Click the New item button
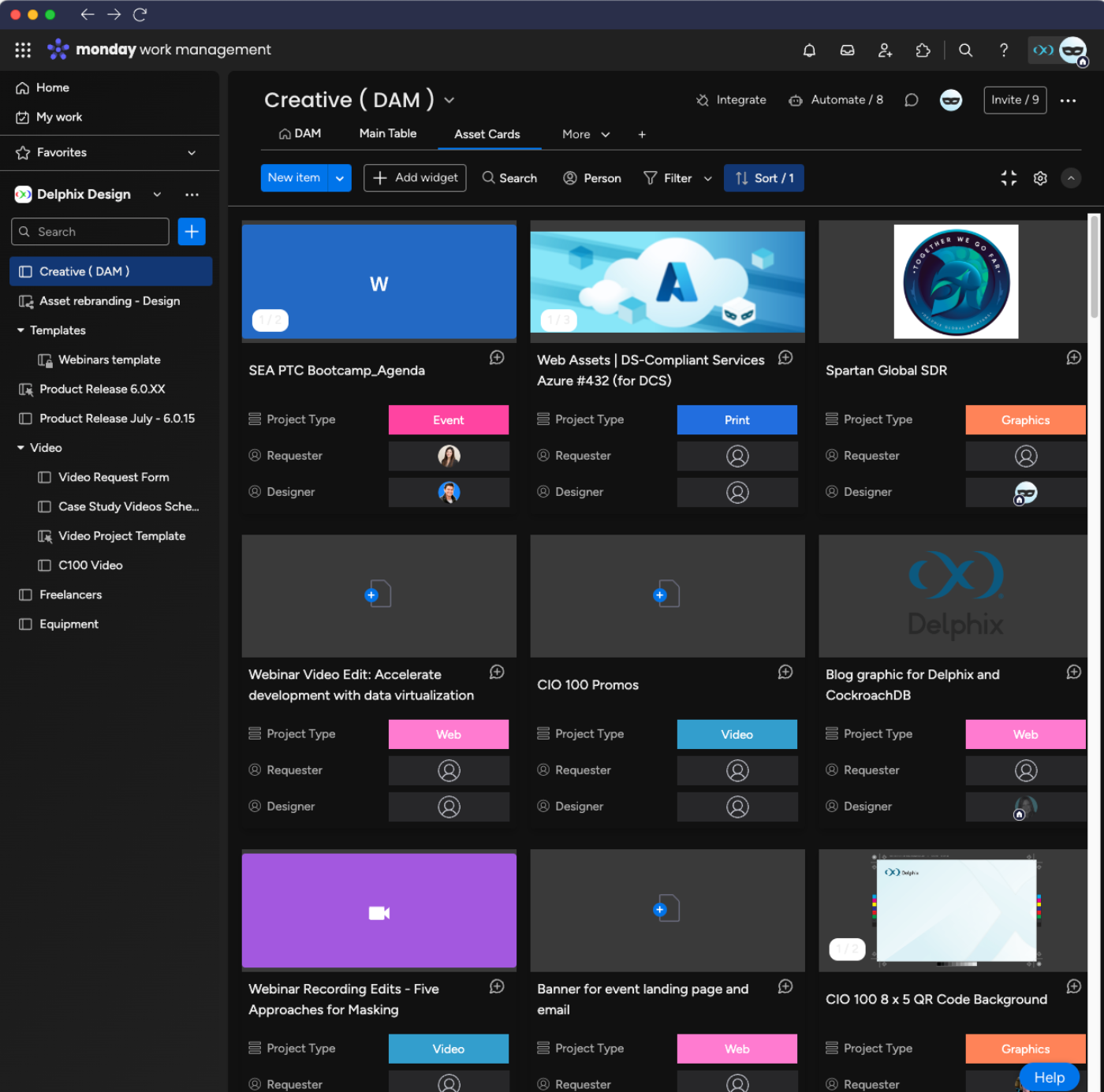The height and width of the screenshot is (1092, 1104). 294,178
